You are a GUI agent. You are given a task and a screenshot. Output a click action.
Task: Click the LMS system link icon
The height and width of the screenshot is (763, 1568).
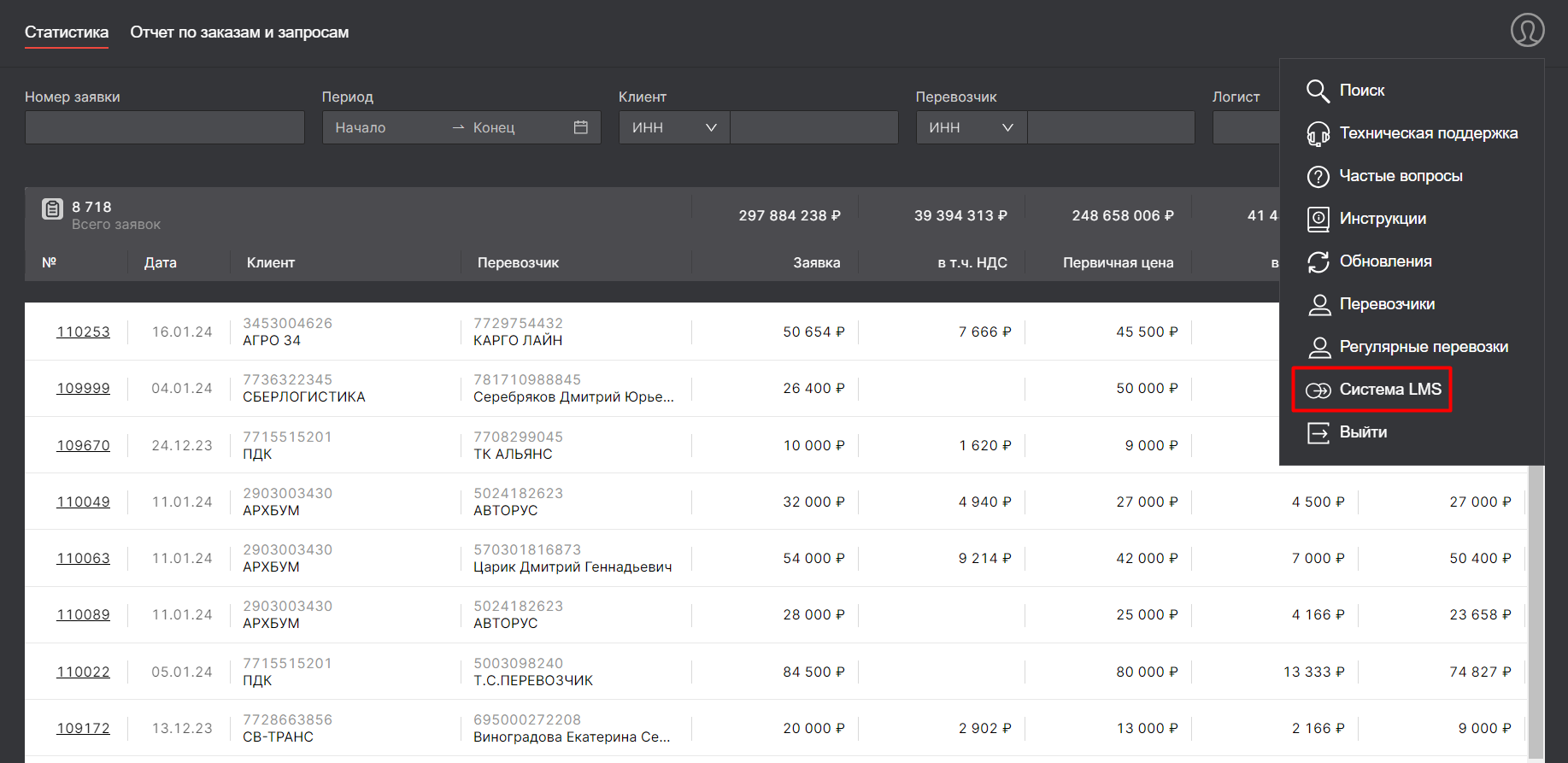coord(1318,390)
